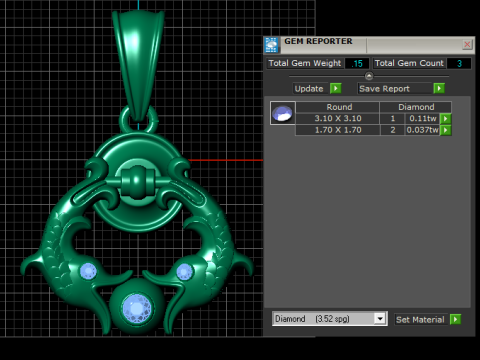Click the quantity 1 cell
Viewport: 480px width, 360px height.
(x=393, y=118)
